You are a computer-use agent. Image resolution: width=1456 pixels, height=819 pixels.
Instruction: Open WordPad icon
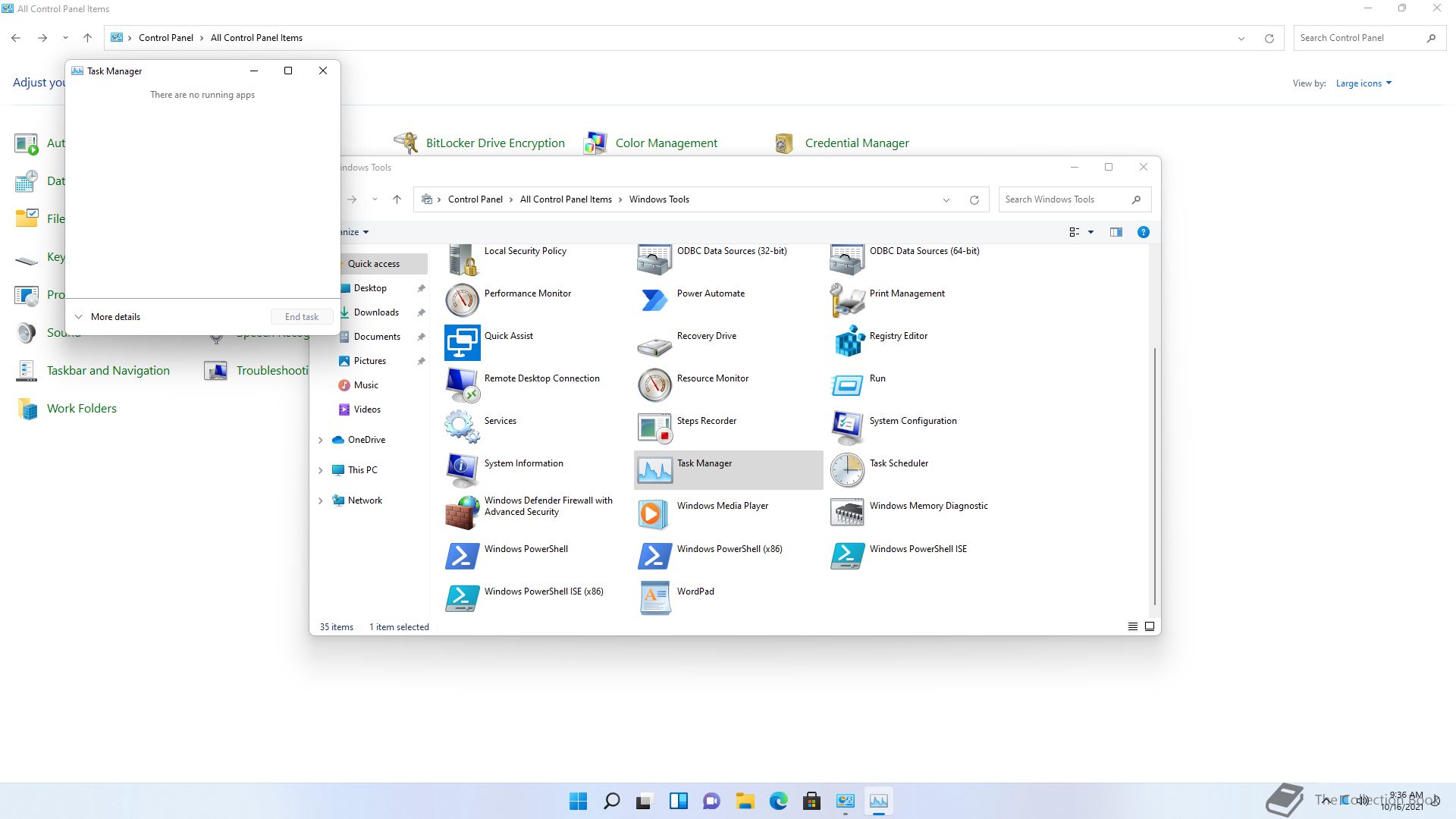point(654,598)
